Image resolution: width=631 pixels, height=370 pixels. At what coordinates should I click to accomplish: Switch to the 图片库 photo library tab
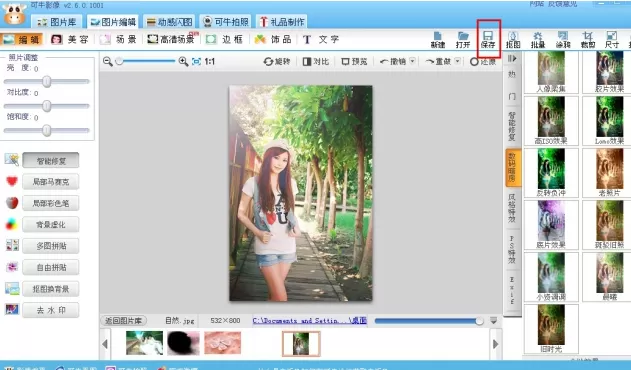point(57,22)
